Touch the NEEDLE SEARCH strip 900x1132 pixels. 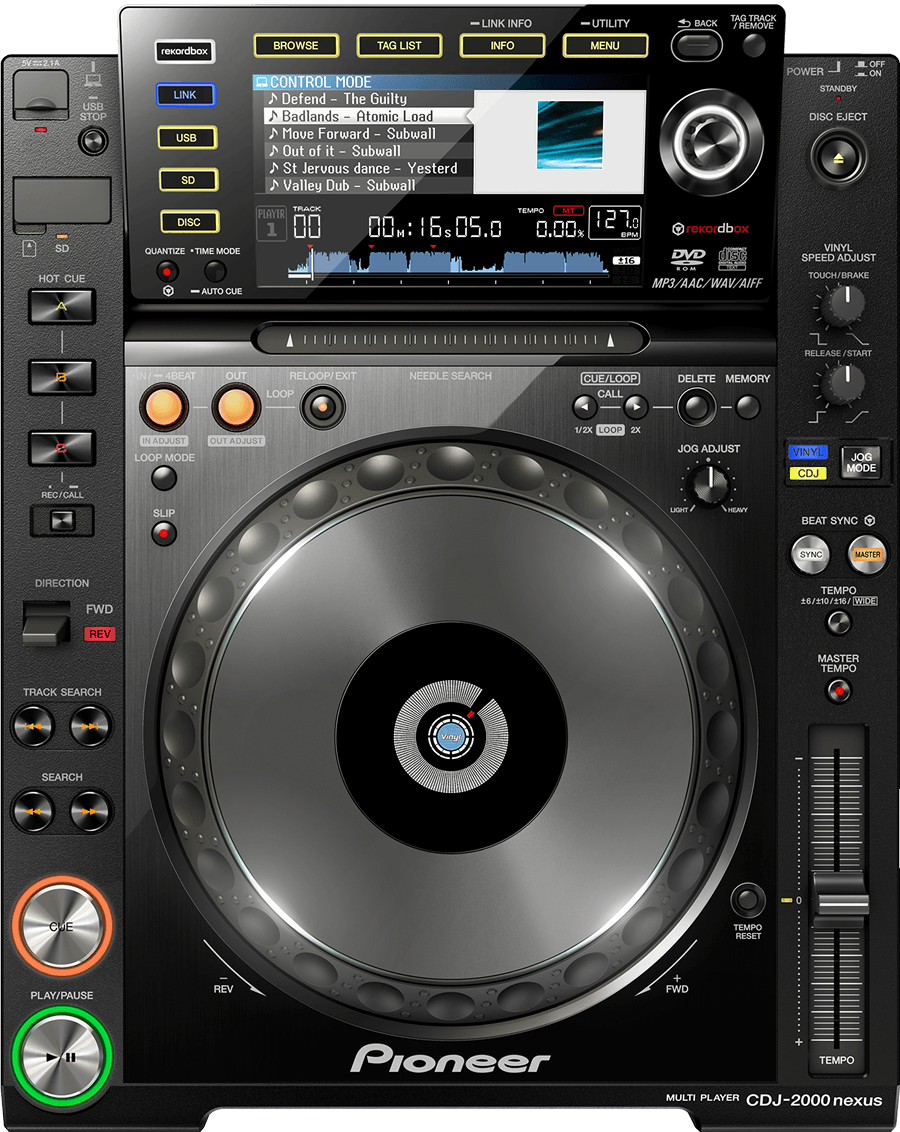[451, 339]
